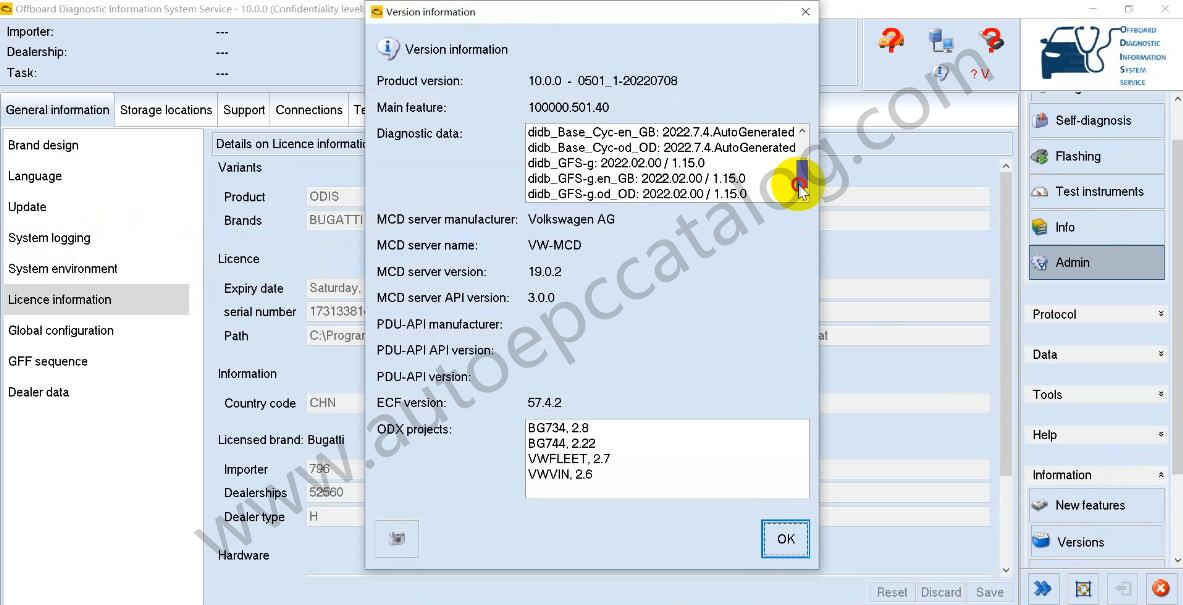Click the licence details panel scroll-down arrow
This screenshot has width=1183, height=605.
pyautogui.click(x=1006, y=570)
